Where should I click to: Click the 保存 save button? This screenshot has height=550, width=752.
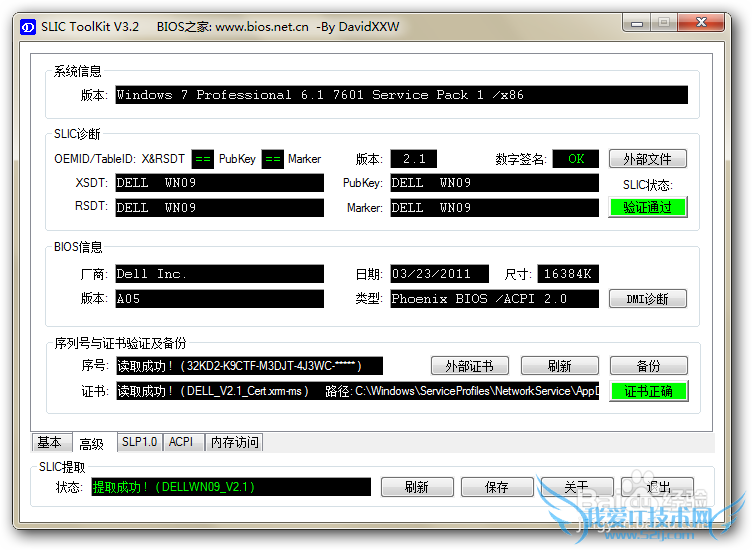497,487
